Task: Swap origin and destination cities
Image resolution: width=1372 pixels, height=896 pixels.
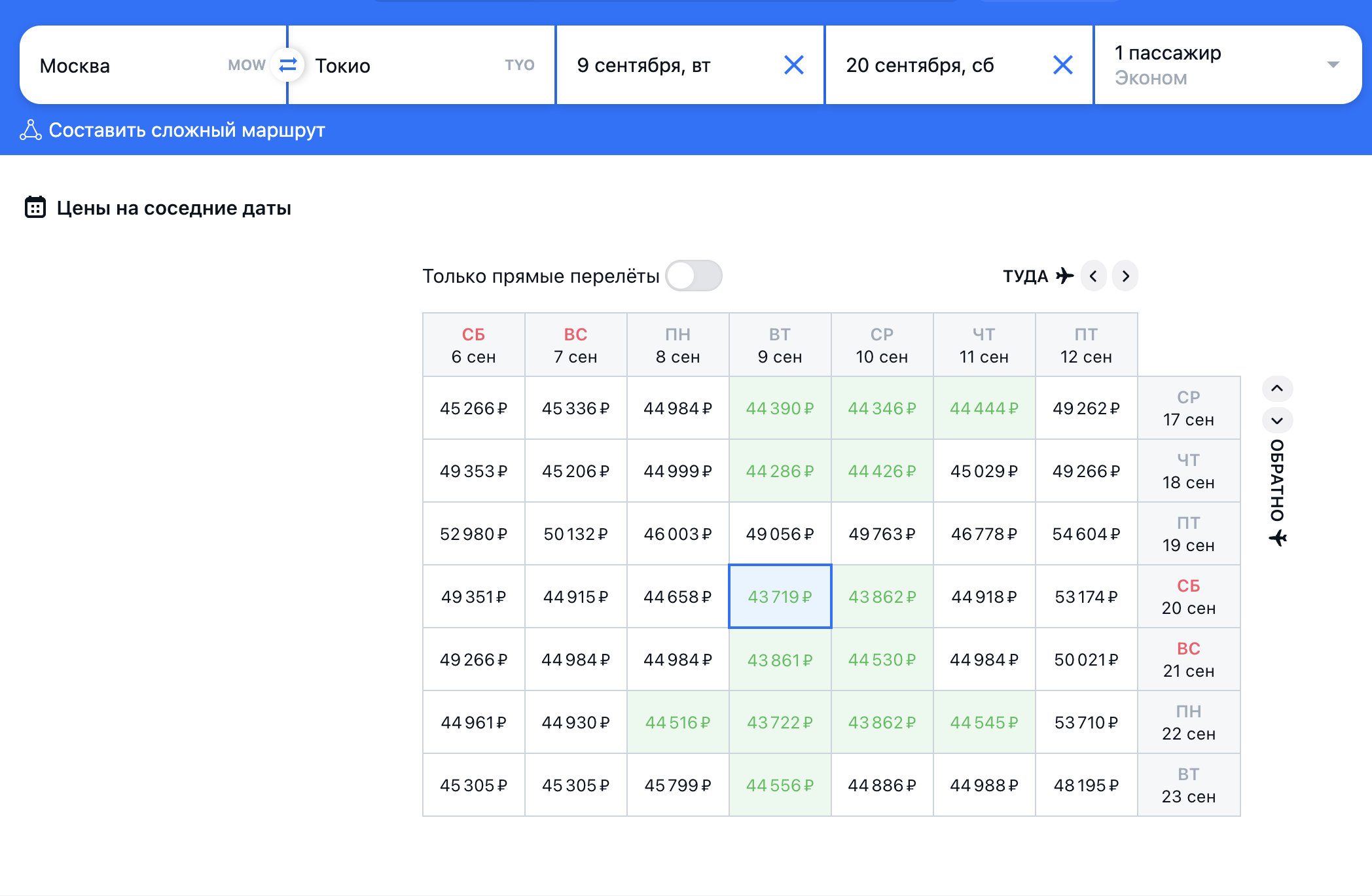Action: (287, 65)
